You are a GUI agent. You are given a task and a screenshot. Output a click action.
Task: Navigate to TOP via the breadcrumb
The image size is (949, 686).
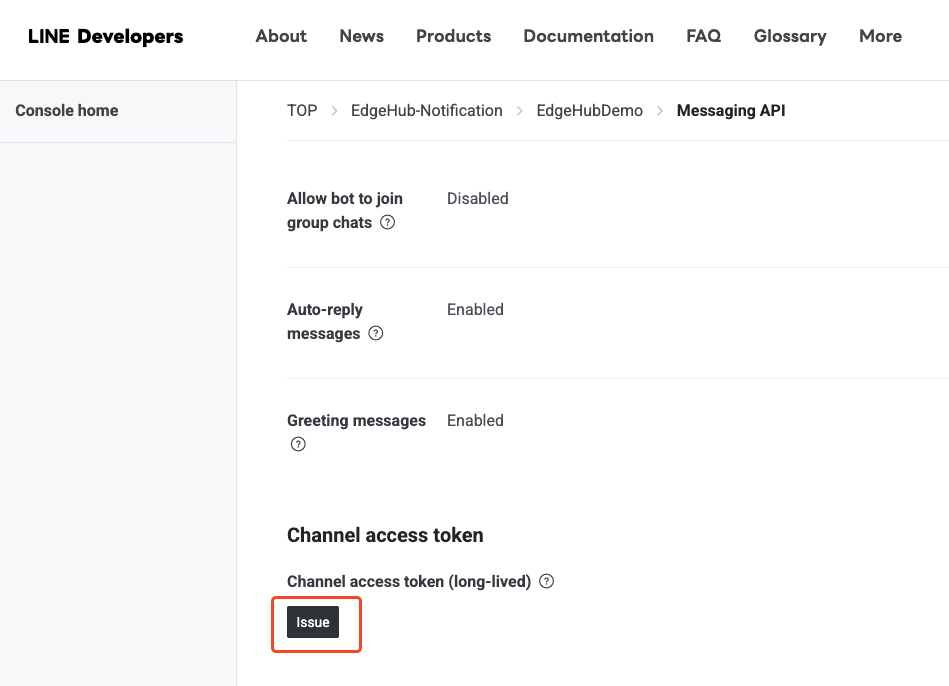click(x=301, y=110)
